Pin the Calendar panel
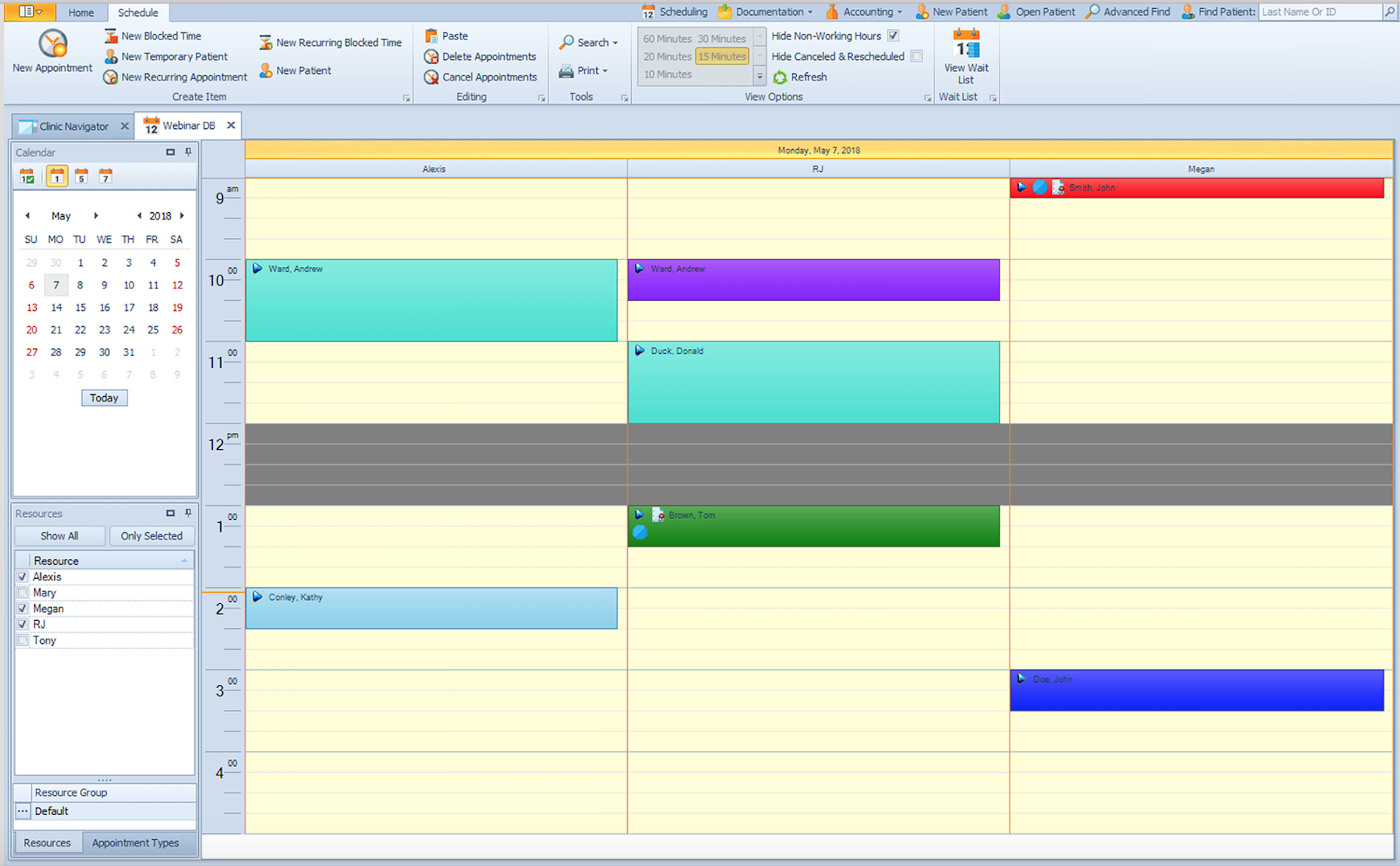The image size is (1400, 866). point(188,152)
